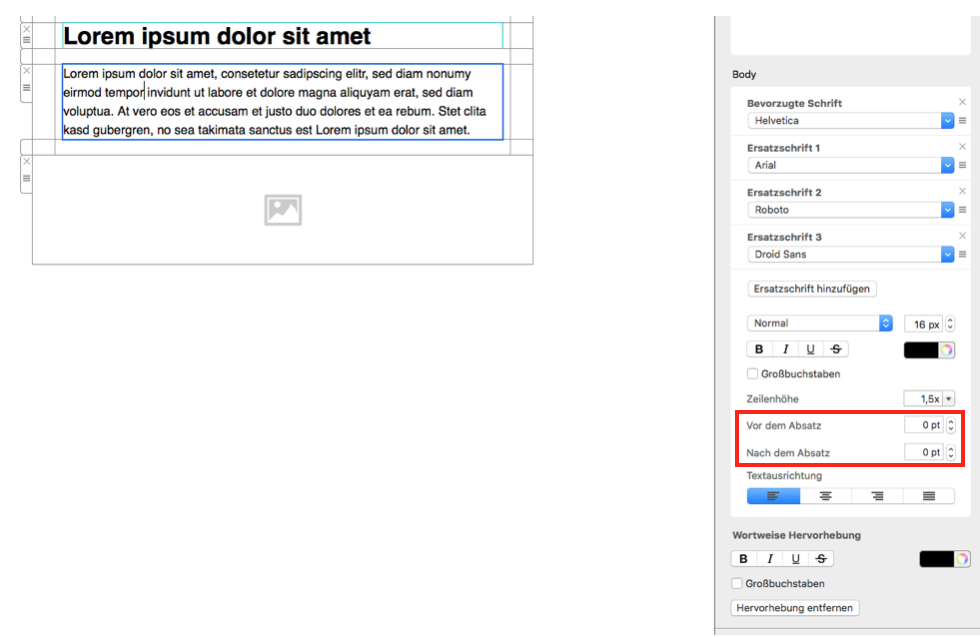
Task: Toggle Strikethrough in Body style
Action: point(836,349)
